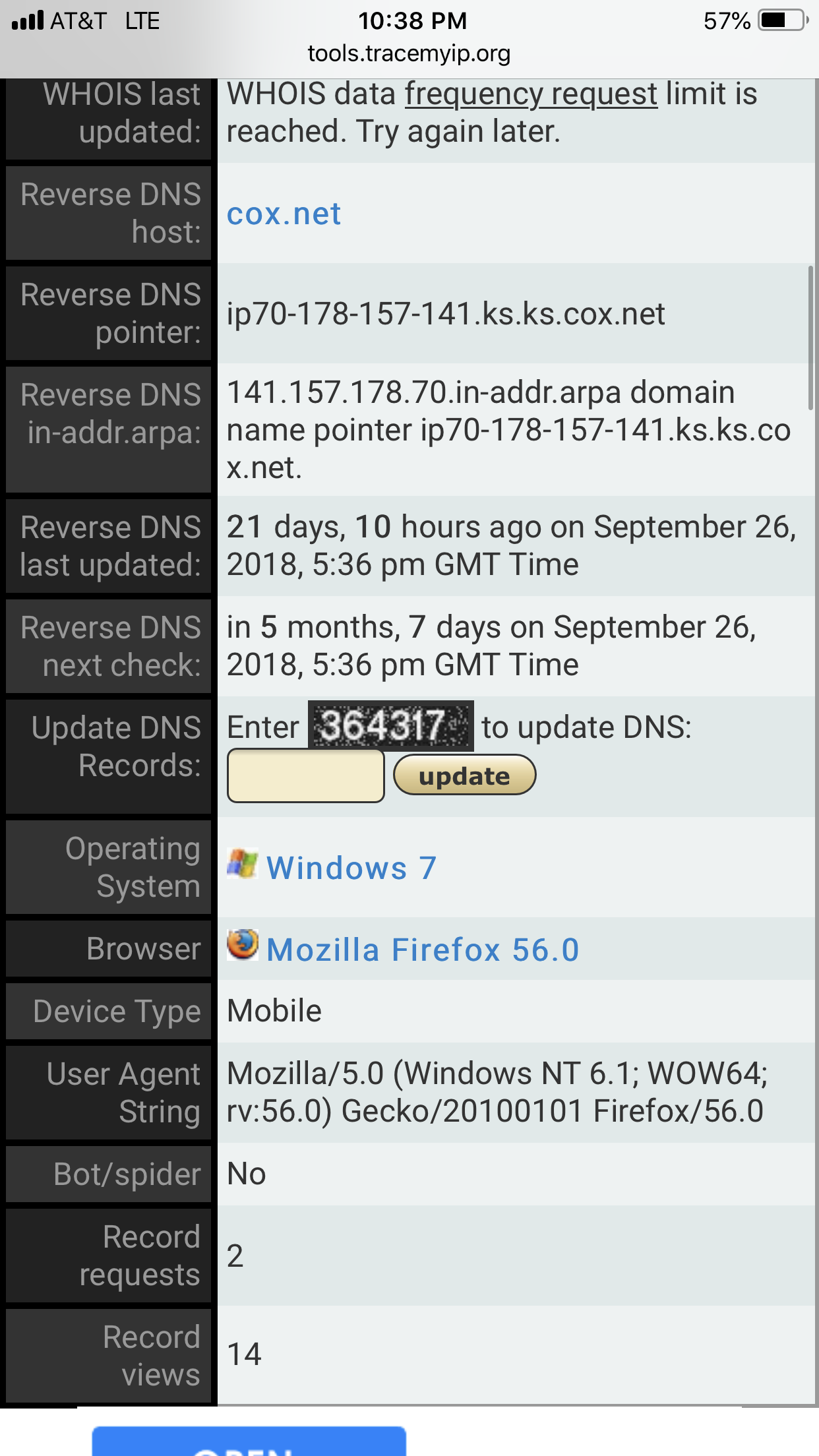The height and width of the screenshot is (1456, 819).
Task: Tap the Update DNS Records label cell
Action: [x=108, y=756]
